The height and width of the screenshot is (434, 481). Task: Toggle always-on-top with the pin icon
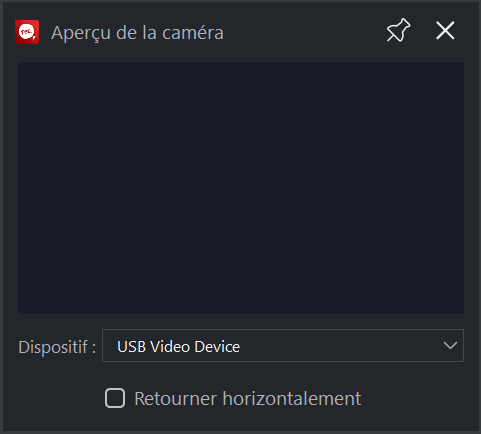[x=398, y=31]
